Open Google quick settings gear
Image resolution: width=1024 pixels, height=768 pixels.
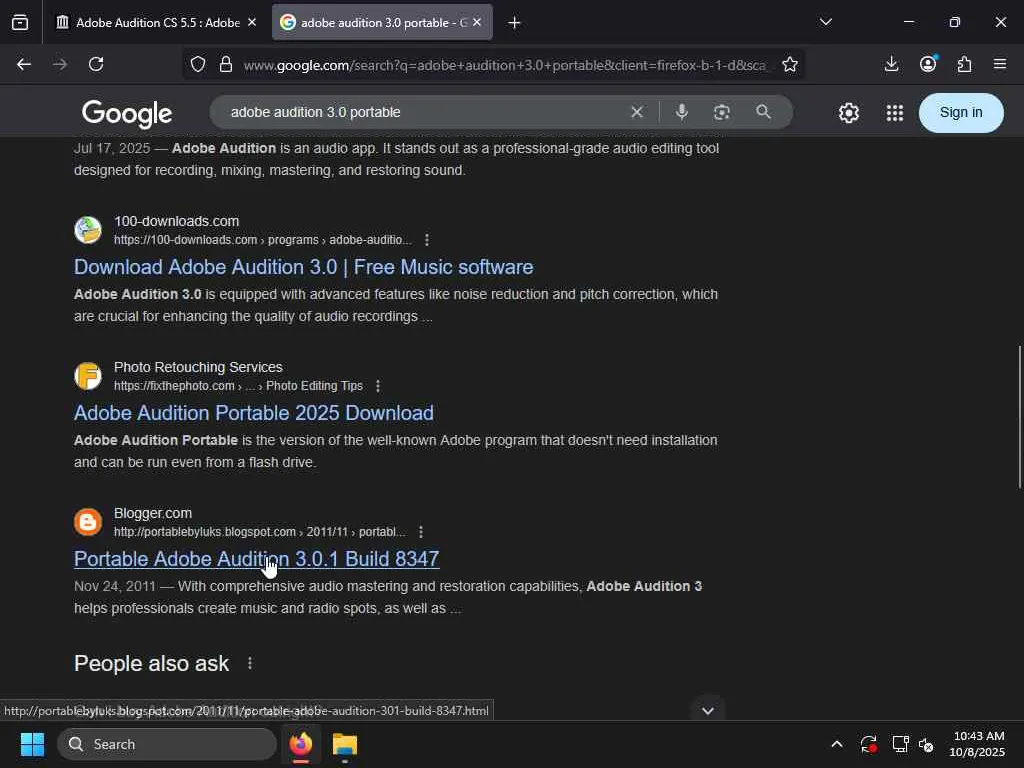(848, 113)
